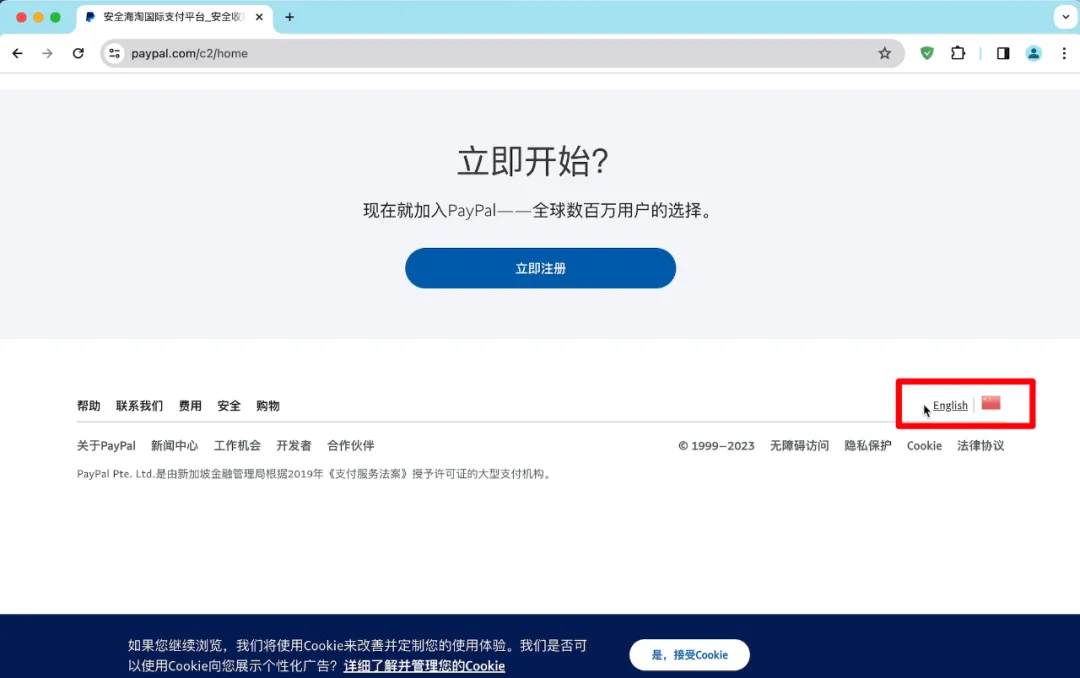Open the green shield extension icon
The image size is (1080, 678).
927,53
